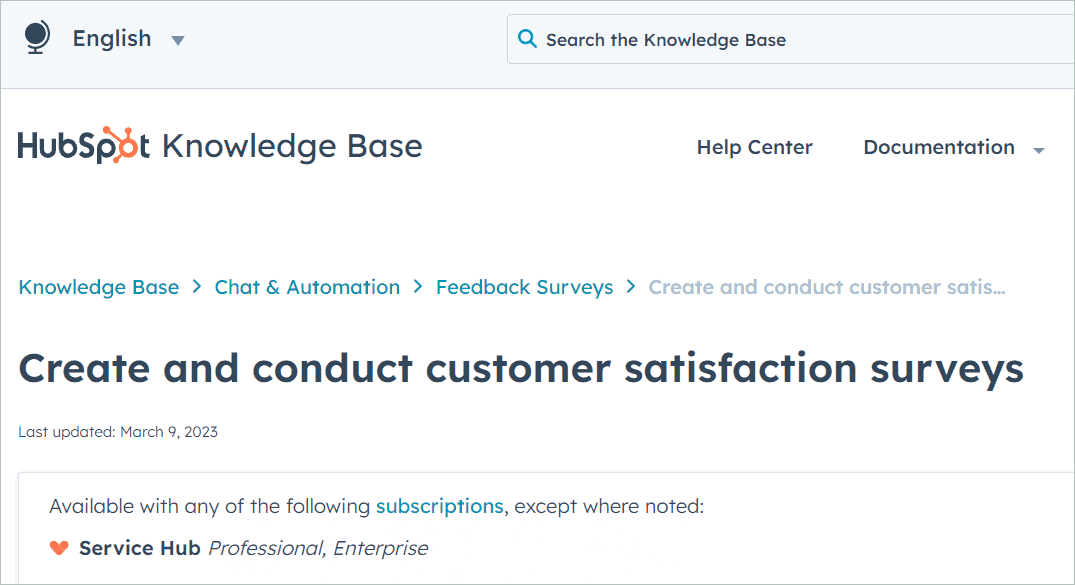The image size is (1075, 585).
Task: Click the arrow next to English
Action: pos(177,40)
